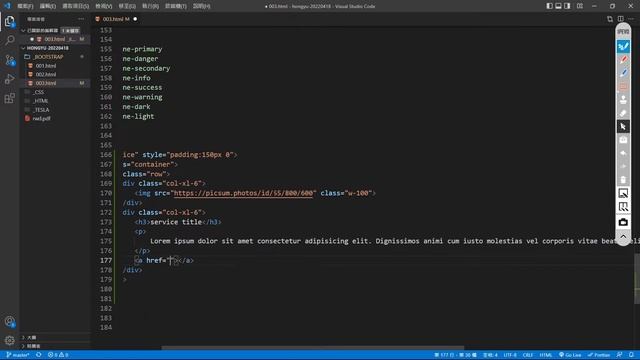This screenshot has height=360, width=640.
Task: Open the Accounts menu icon
Action: tap(9, 322)
